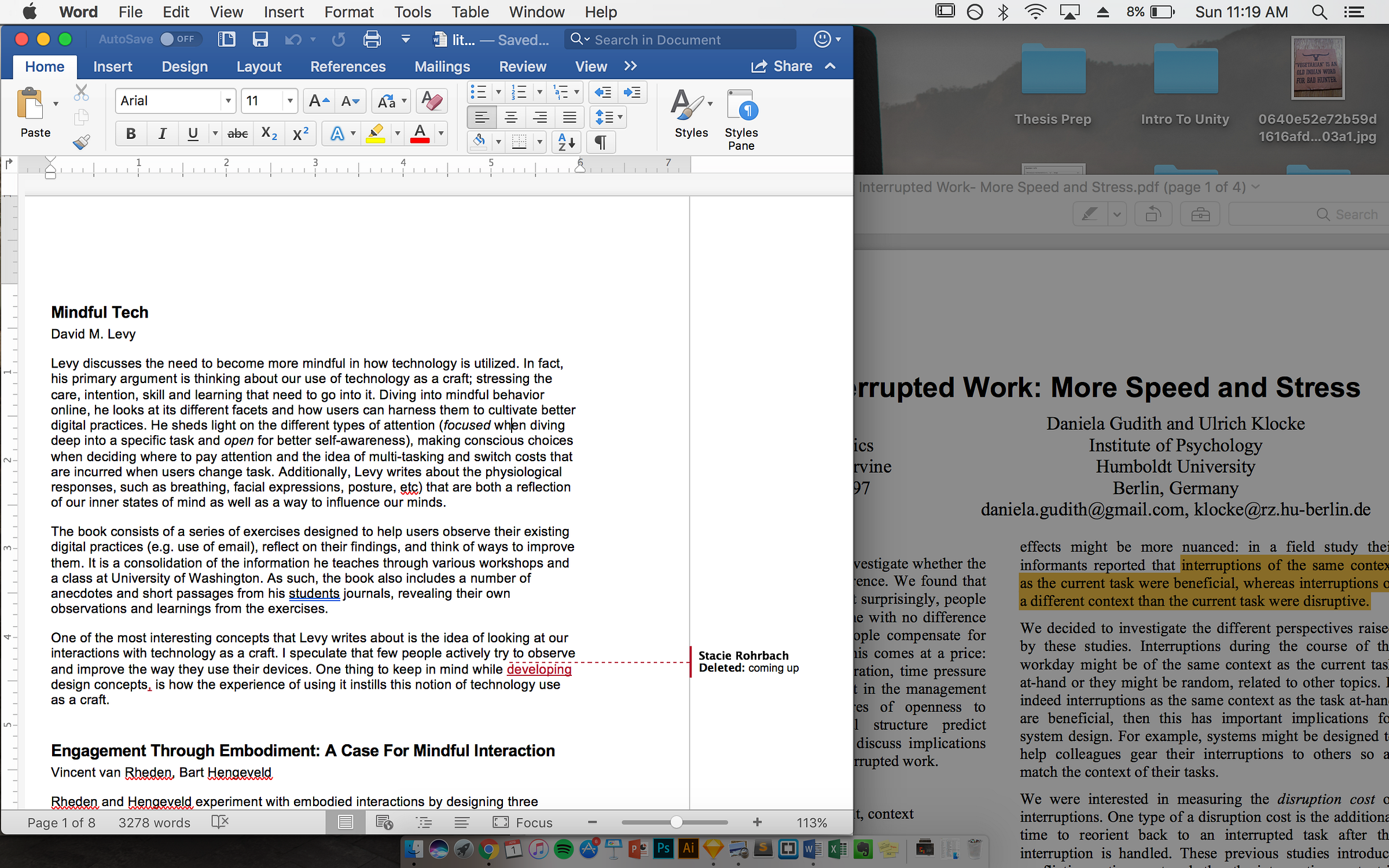Toggle Bold formatting
The height and width of the screenshot is (868, 1389).
click(131, 134)
